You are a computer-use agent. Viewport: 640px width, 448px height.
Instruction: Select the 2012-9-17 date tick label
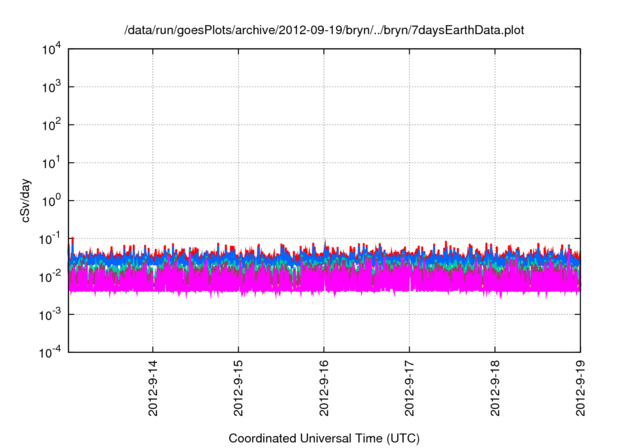click(x=410, y=390)
